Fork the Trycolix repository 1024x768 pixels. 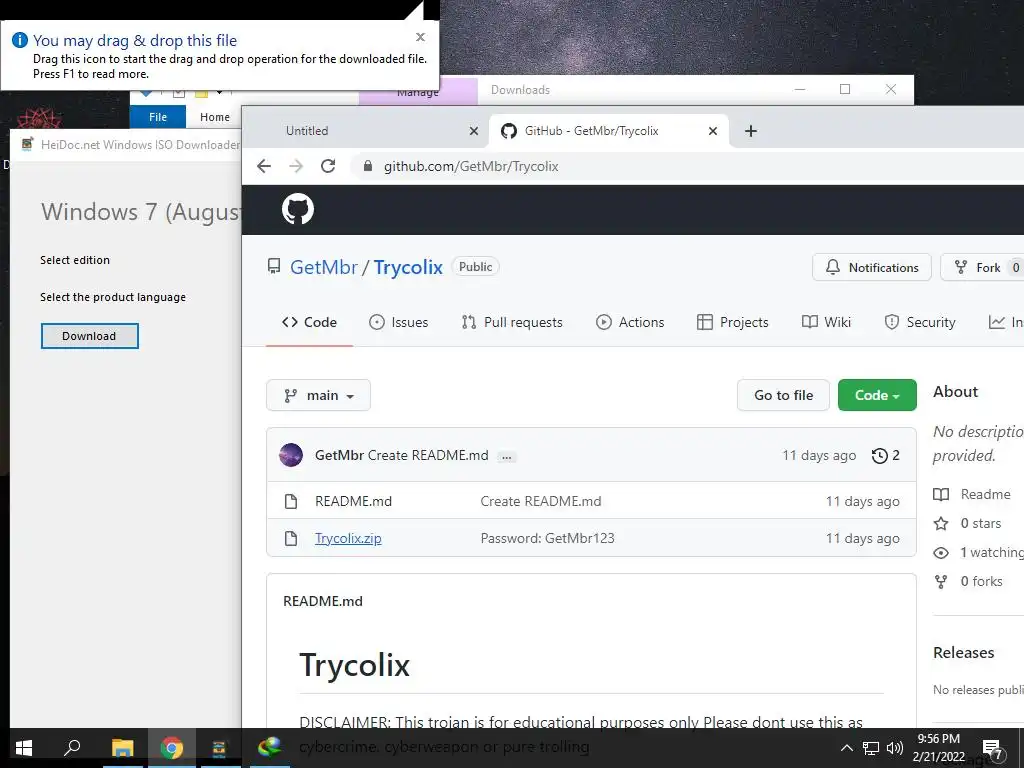click(x=982, y=267)
